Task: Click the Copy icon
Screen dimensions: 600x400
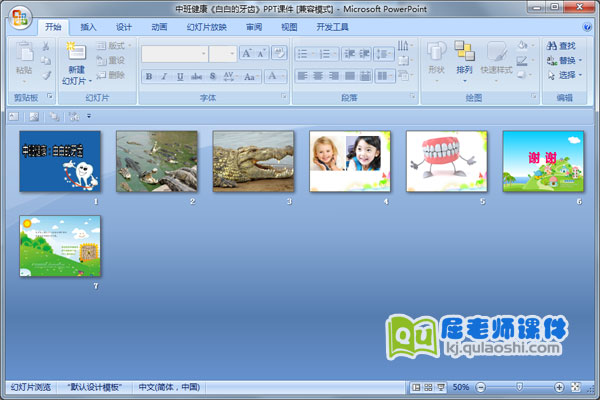Action: (46, 60)
